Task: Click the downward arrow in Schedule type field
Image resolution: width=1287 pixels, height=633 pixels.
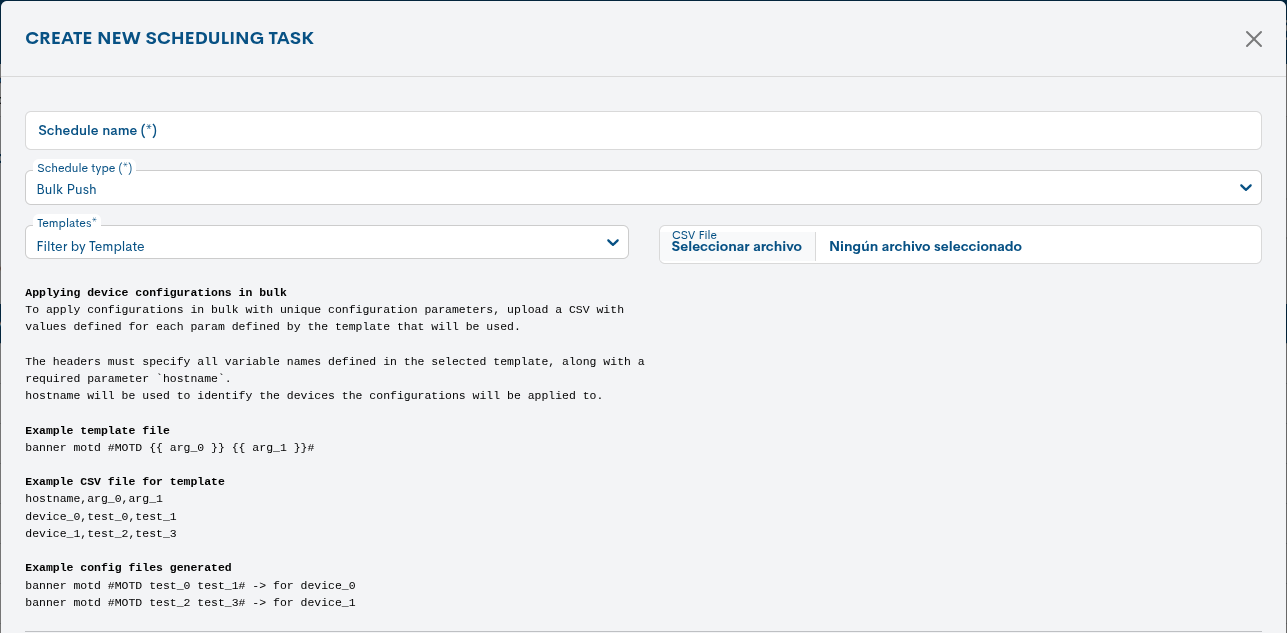Action: 1246,186
